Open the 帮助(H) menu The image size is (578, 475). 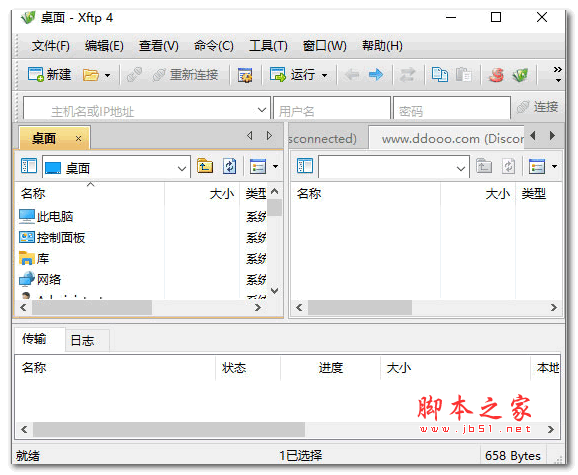[x=382, y=46]
